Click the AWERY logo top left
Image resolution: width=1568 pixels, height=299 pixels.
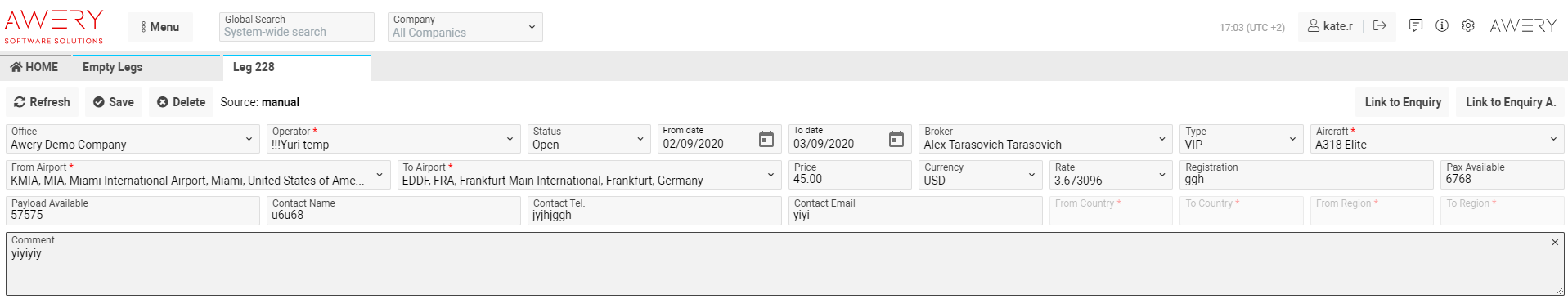click(54, 26)
